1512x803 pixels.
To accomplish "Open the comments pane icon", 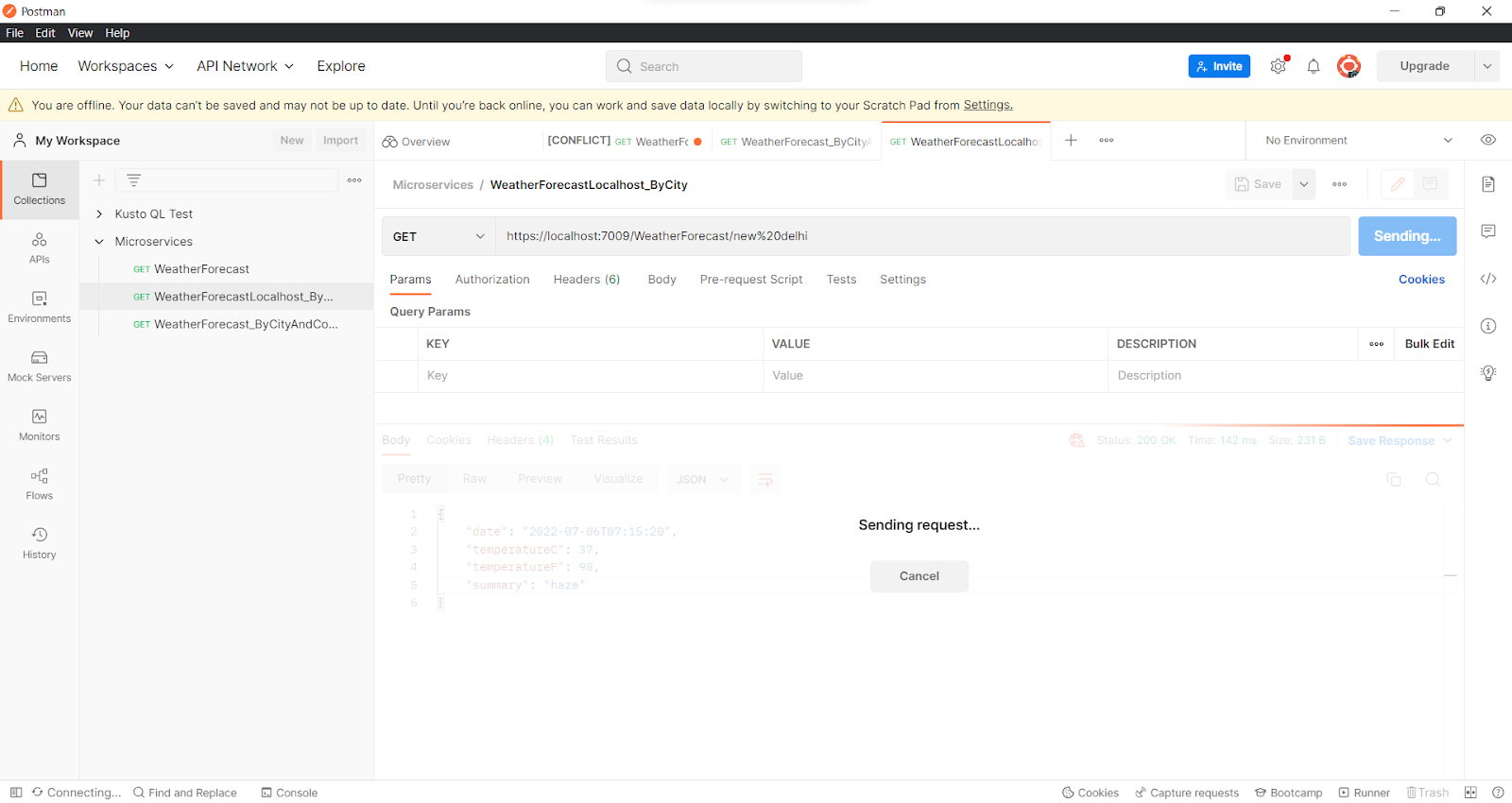I will click(x=1488, y=231).
